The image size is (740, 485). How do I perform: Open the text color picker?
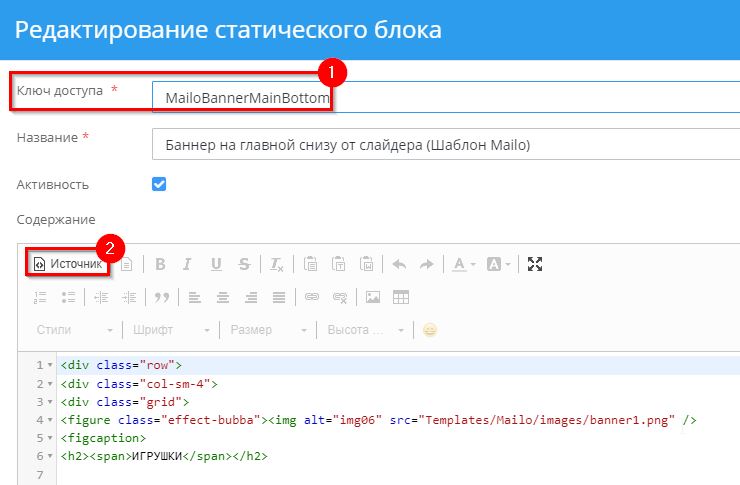click(463, 264)
